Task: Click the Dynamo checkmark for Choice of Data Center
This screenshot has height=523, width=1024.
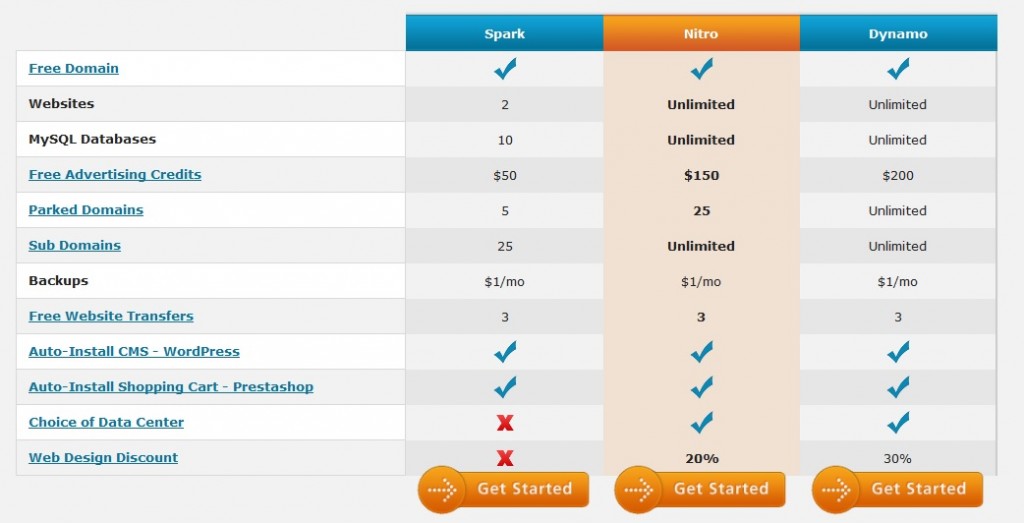Action: [x=898, y=422]
